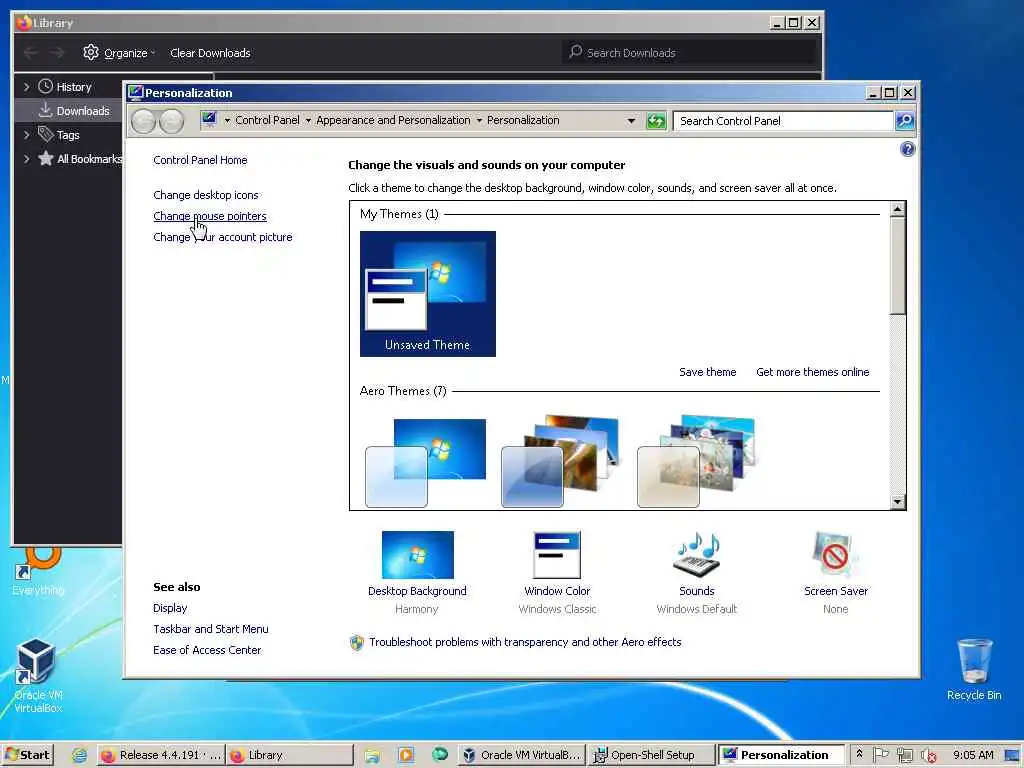Image resolution: width=1024 pixels, height=768 pixels.
Task: Click Change your account picture link
Action: [x=223, y=237]
